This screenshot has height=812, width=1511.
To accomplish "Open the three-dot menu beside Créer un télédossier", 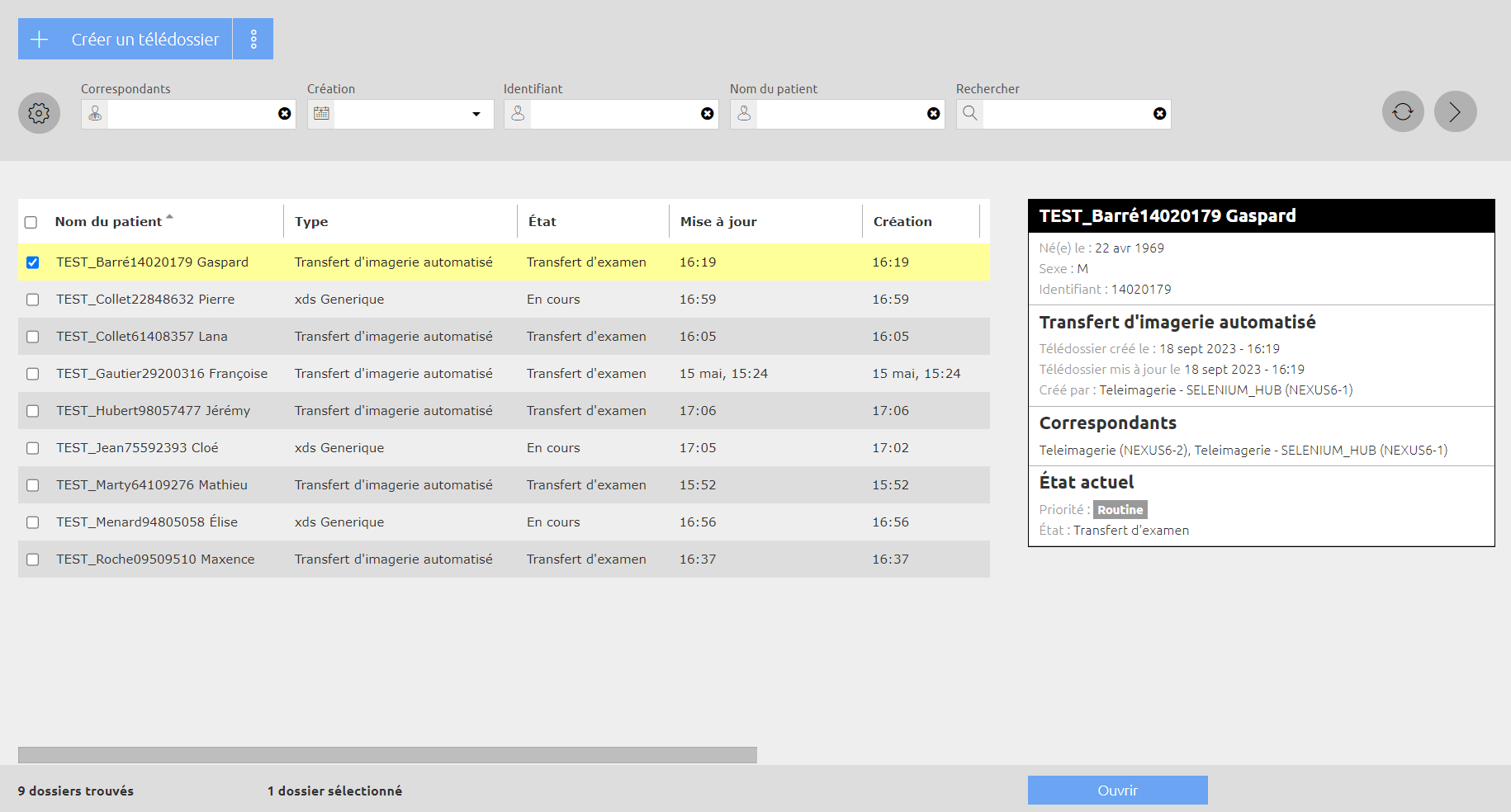I will click(x=253, y=39).
